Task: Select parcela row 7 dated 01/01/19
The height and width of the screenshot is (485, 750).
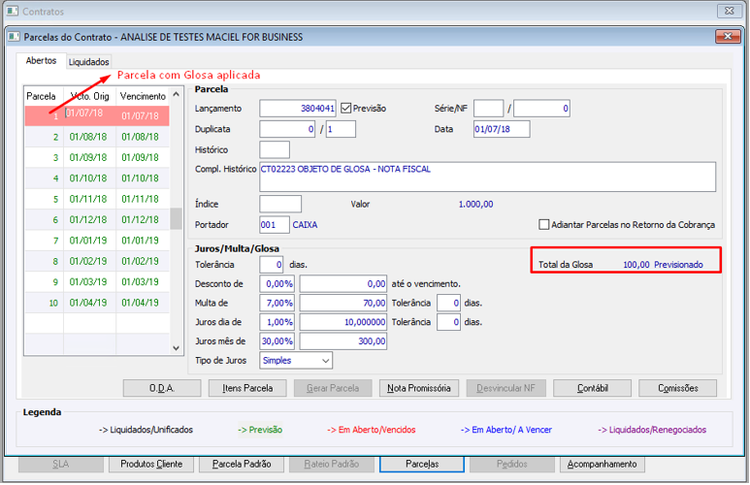Action: 97,241
